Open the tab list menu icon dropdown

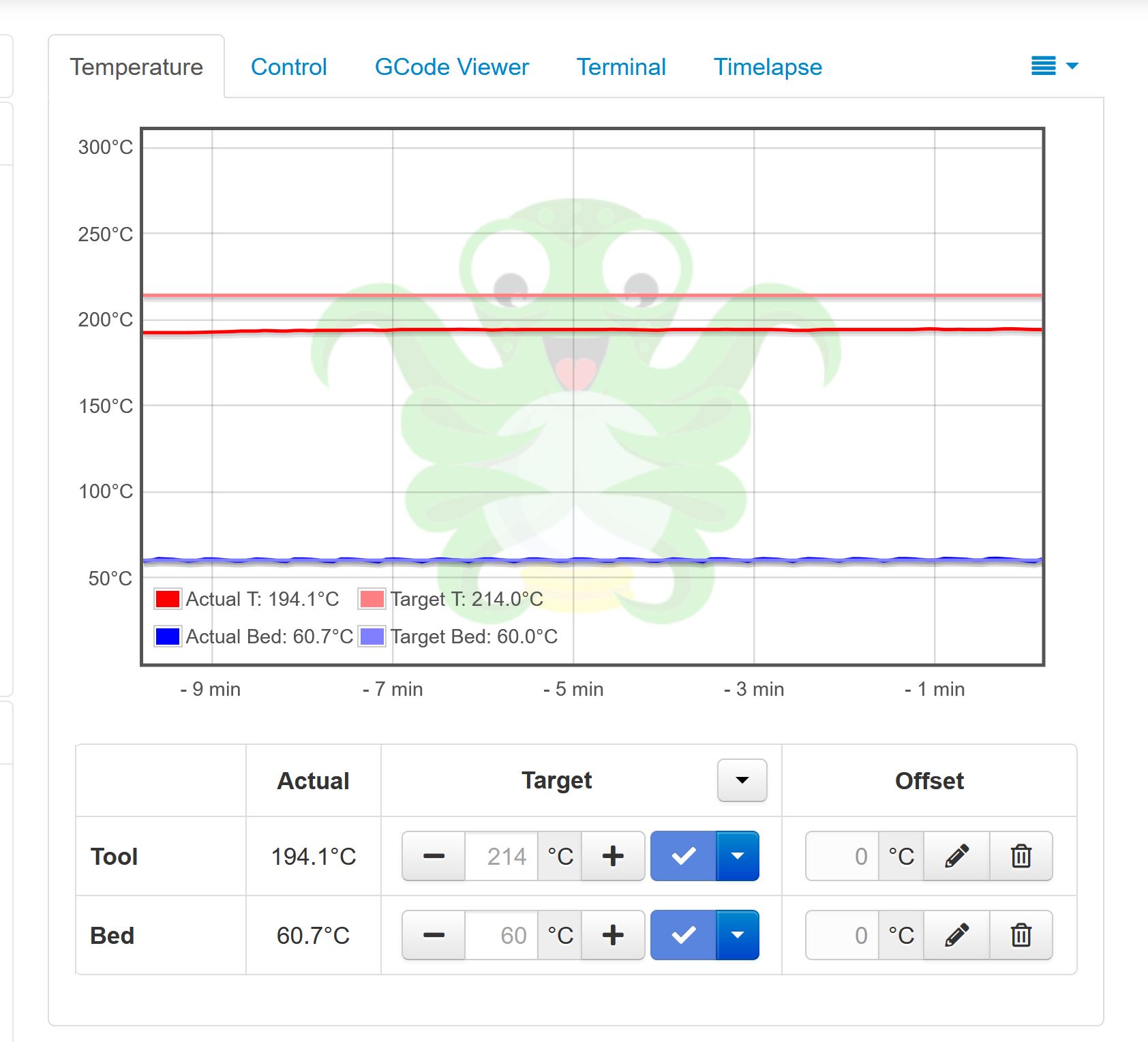pyautogui.click(x=1054, y=66)
